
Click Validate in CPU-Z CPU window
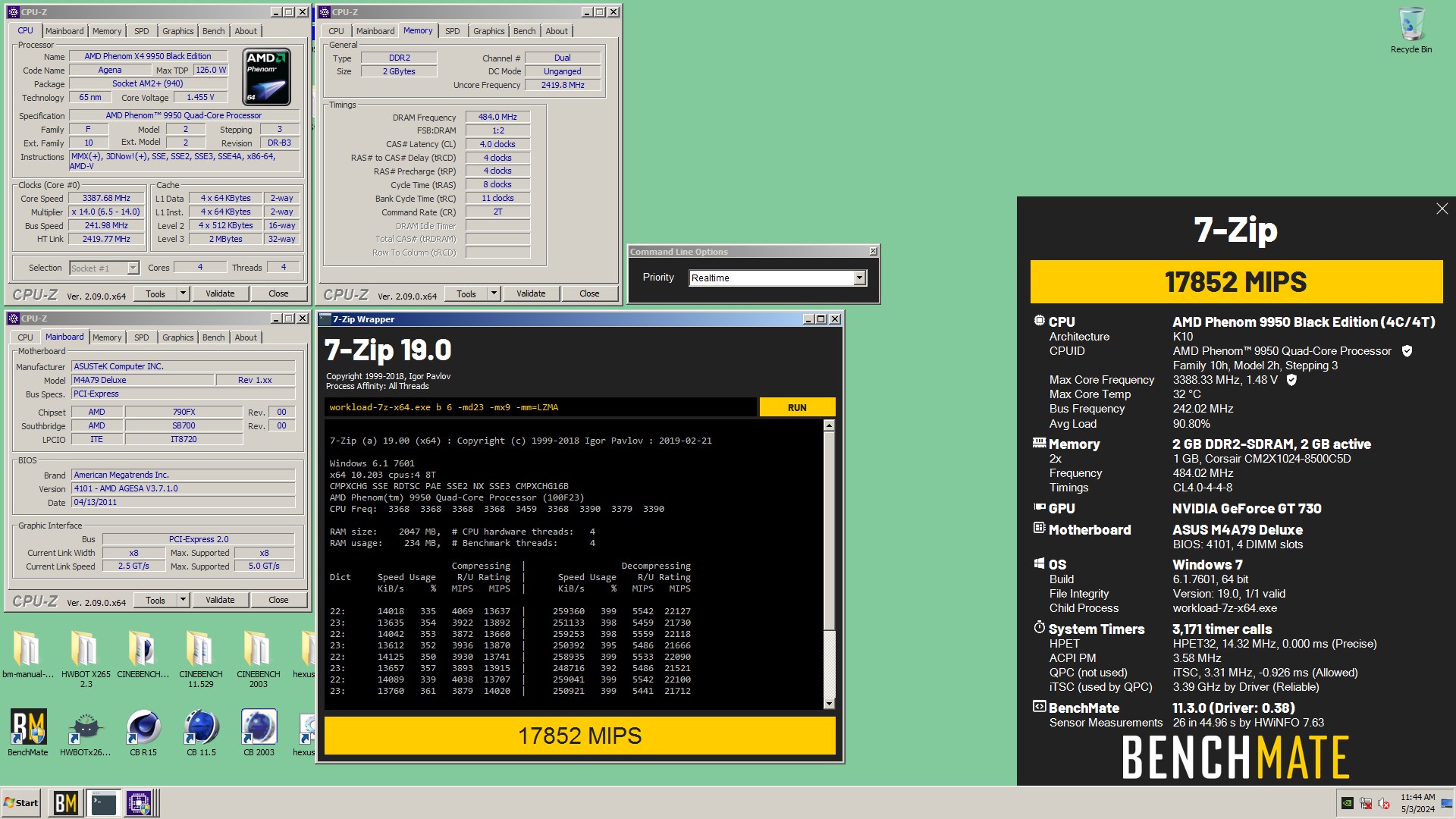point(220,293)
